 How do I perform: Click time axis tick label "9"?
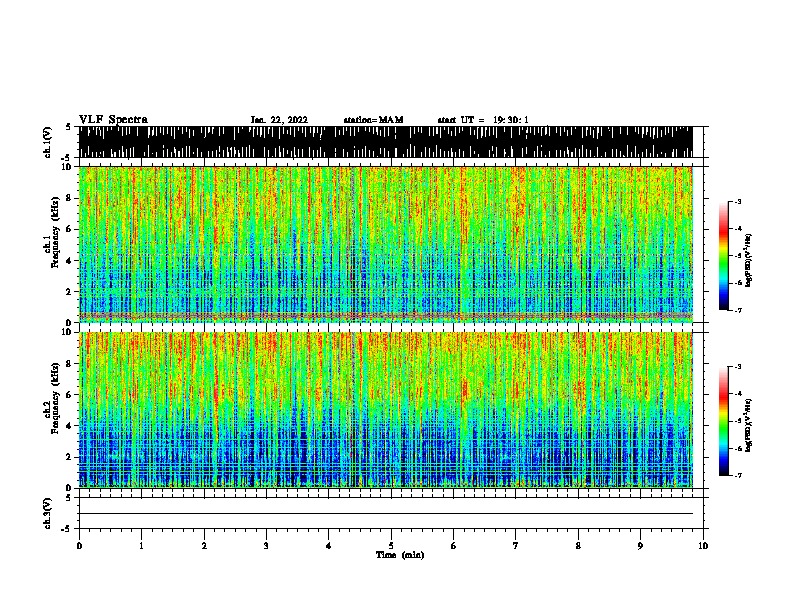pos(640,546)
